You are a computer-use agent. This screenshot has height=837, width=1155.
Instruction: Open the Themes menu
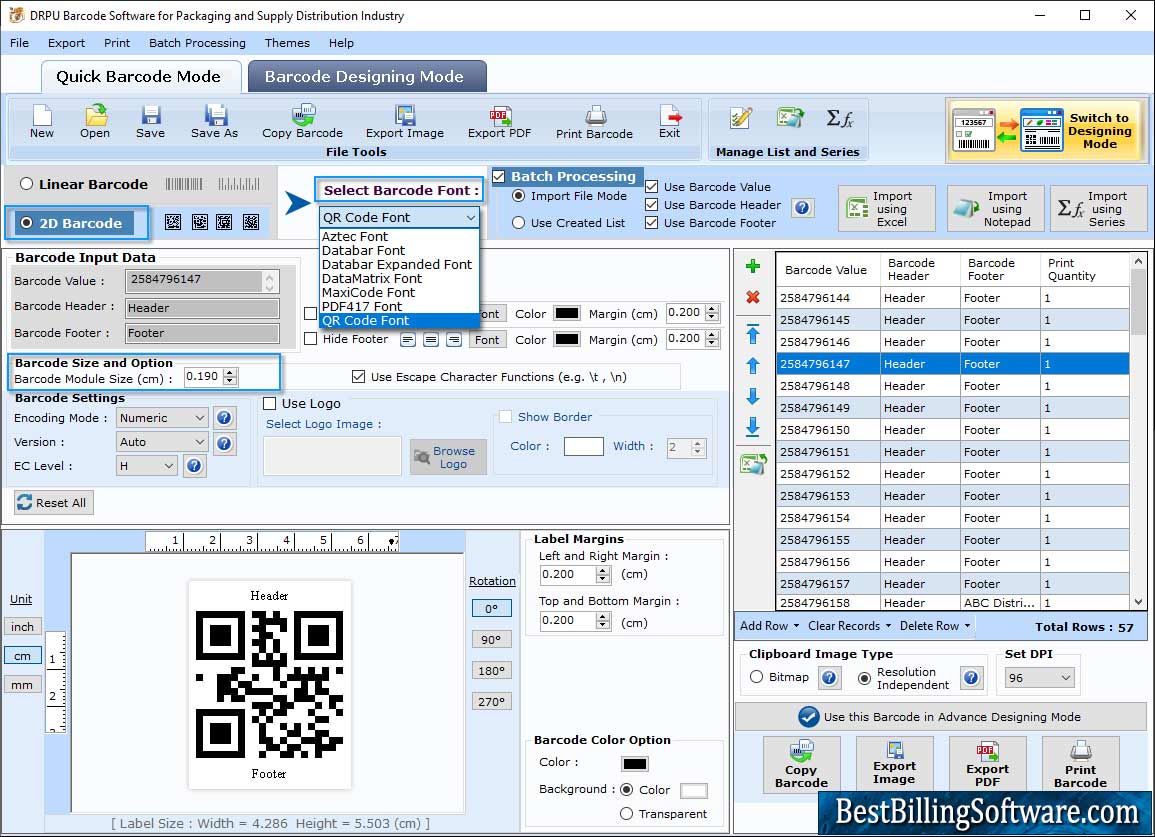287,43
